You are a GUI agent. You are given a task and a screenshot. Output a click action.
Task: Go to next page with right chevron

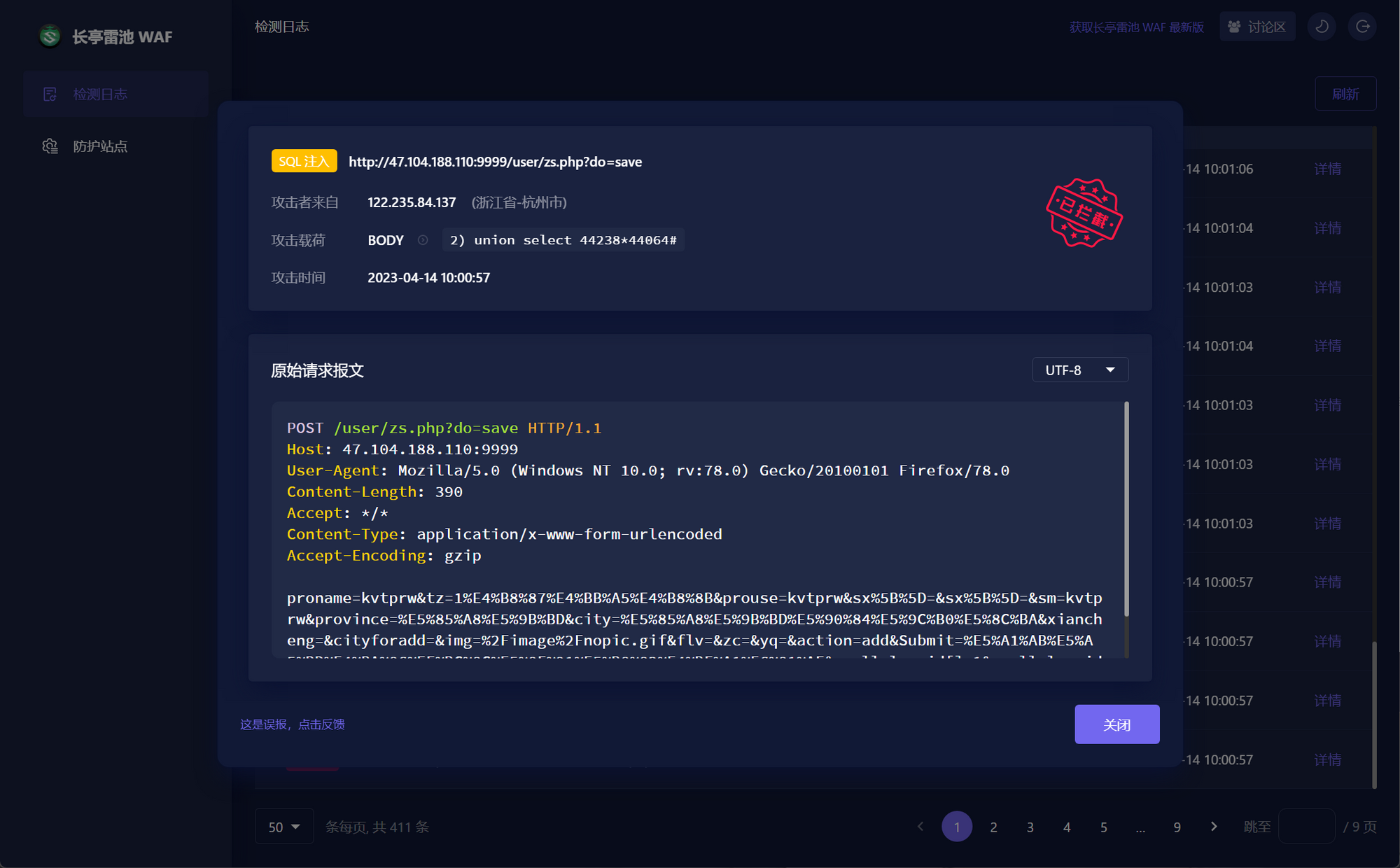1214,827
